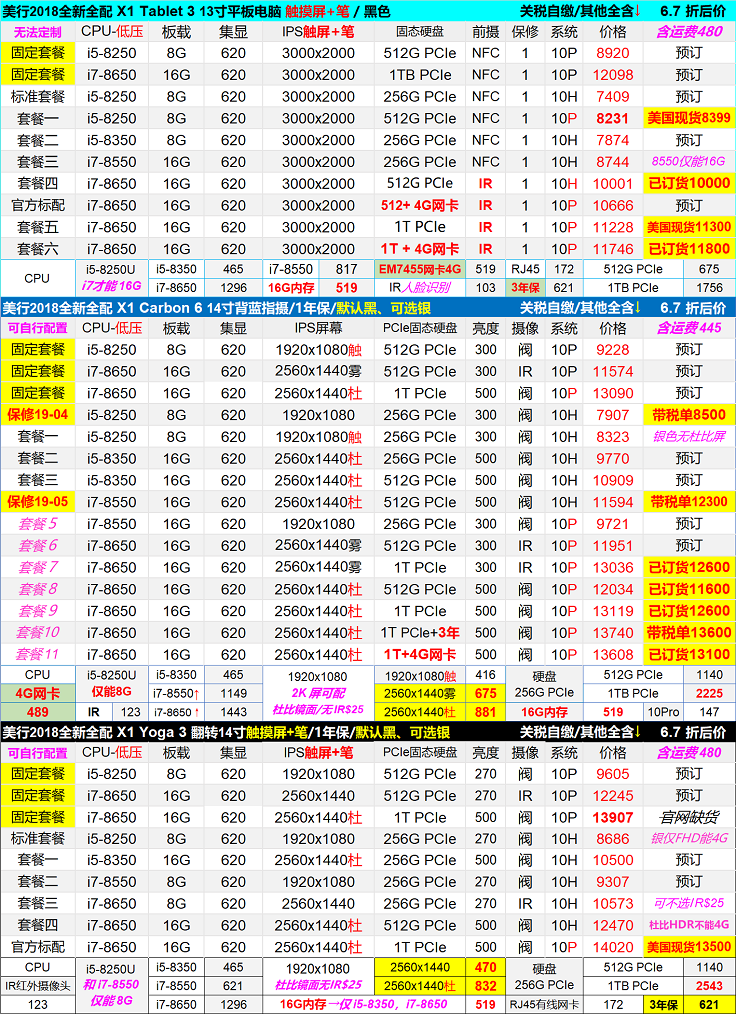Select the note 杜比HDR不能4G
Screen dimensions: 736x1014
pyautogui.click(x=689, y=925)
